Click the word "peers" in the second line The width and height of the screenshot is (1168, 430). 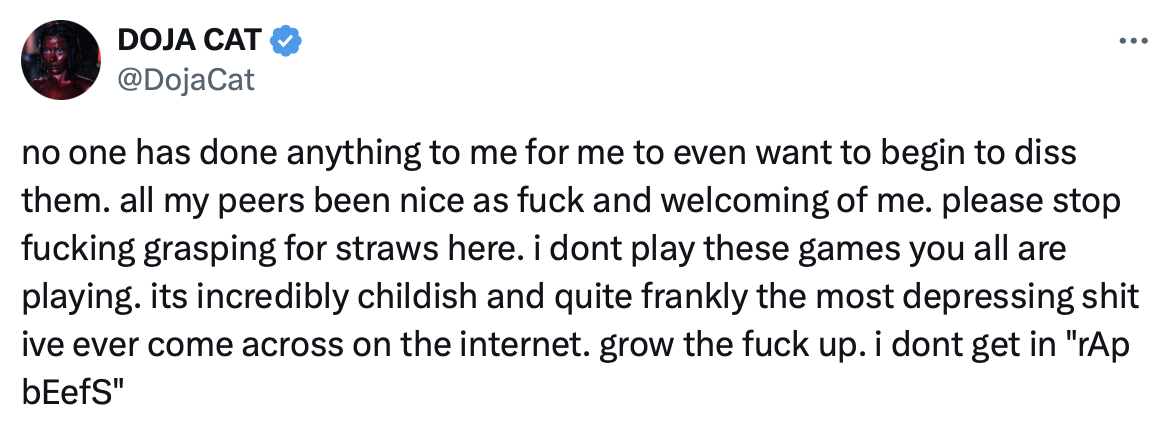[239, 202]
